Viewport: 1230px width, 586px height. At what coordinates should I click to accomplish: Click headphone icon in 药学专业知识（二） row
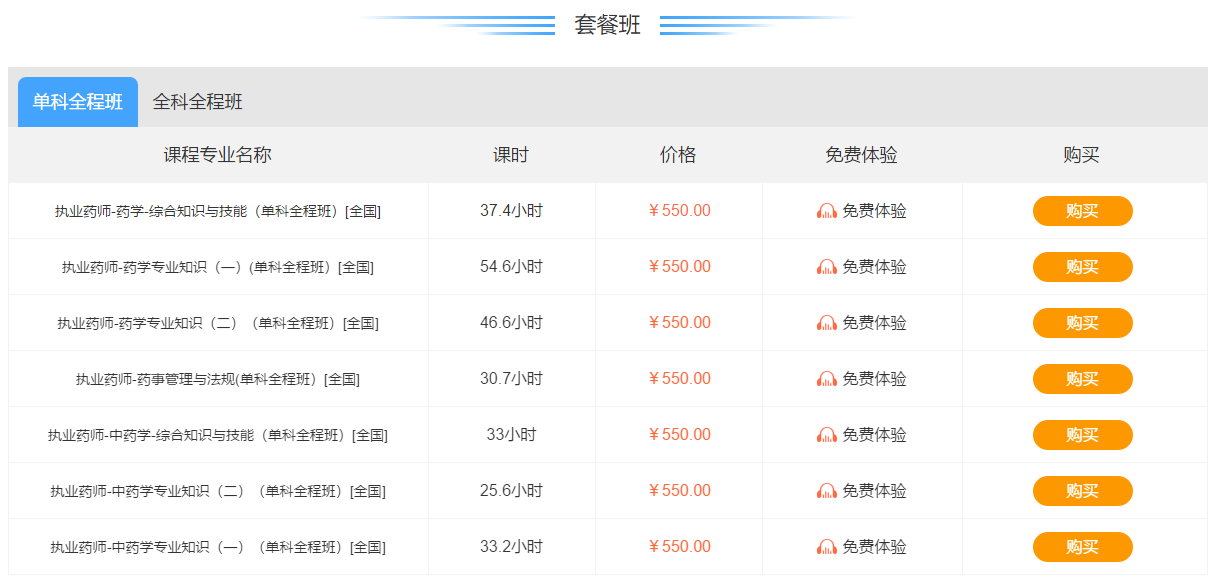tap(827, 323)
